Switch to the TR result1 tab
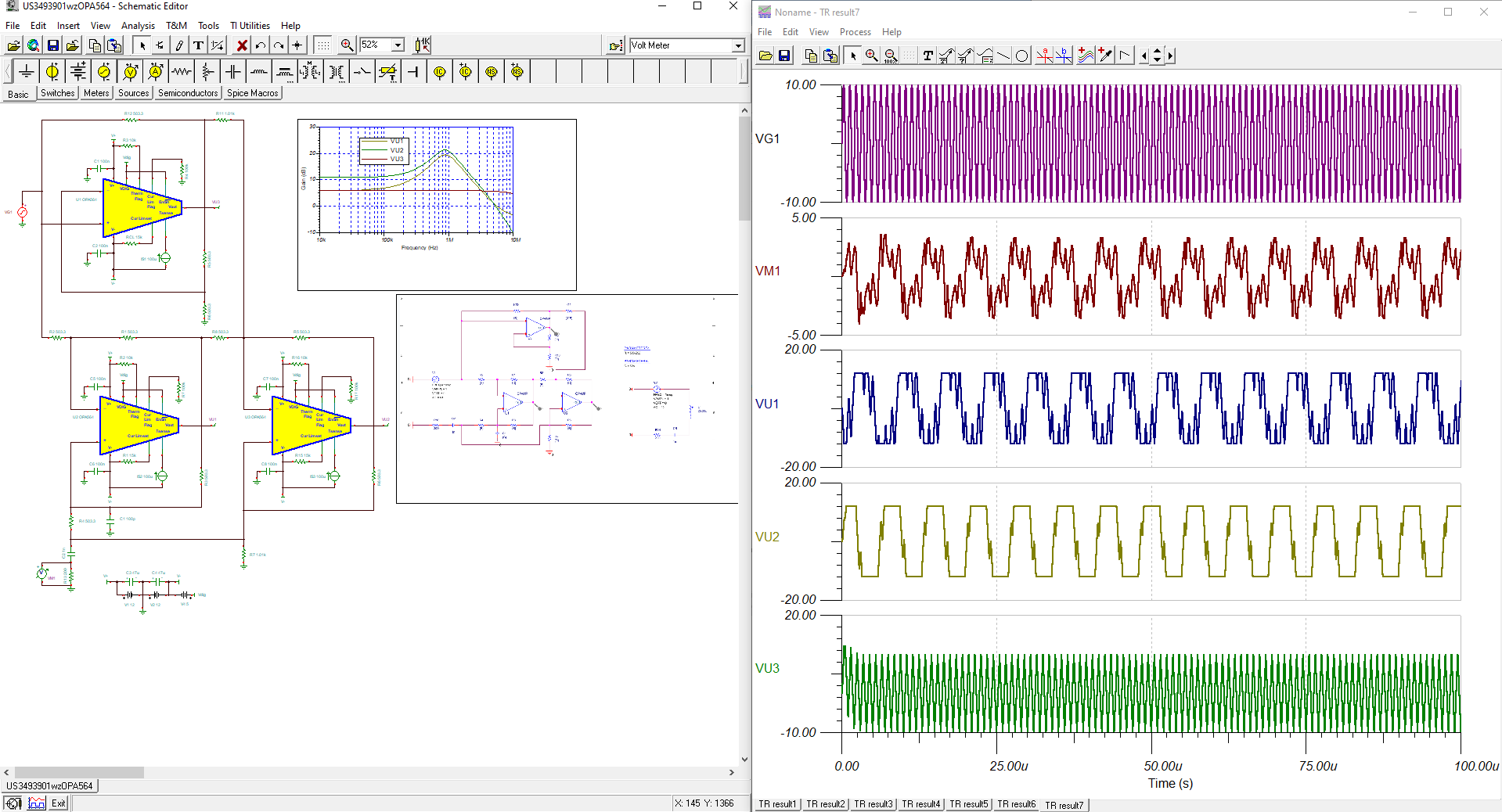The height and width of the screenshot is (812, 1502). pyautogui.click(x=777, y=804)
